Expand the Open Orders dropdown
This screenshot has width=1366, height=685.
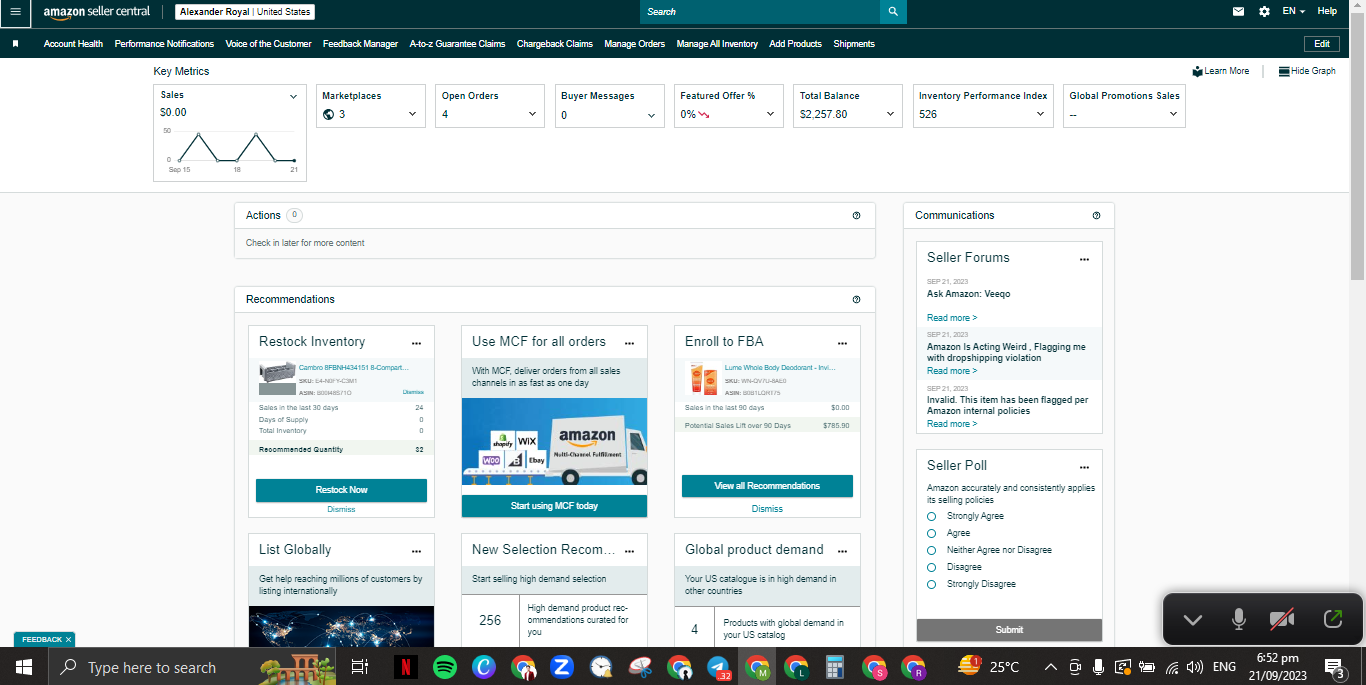point(532,114)
